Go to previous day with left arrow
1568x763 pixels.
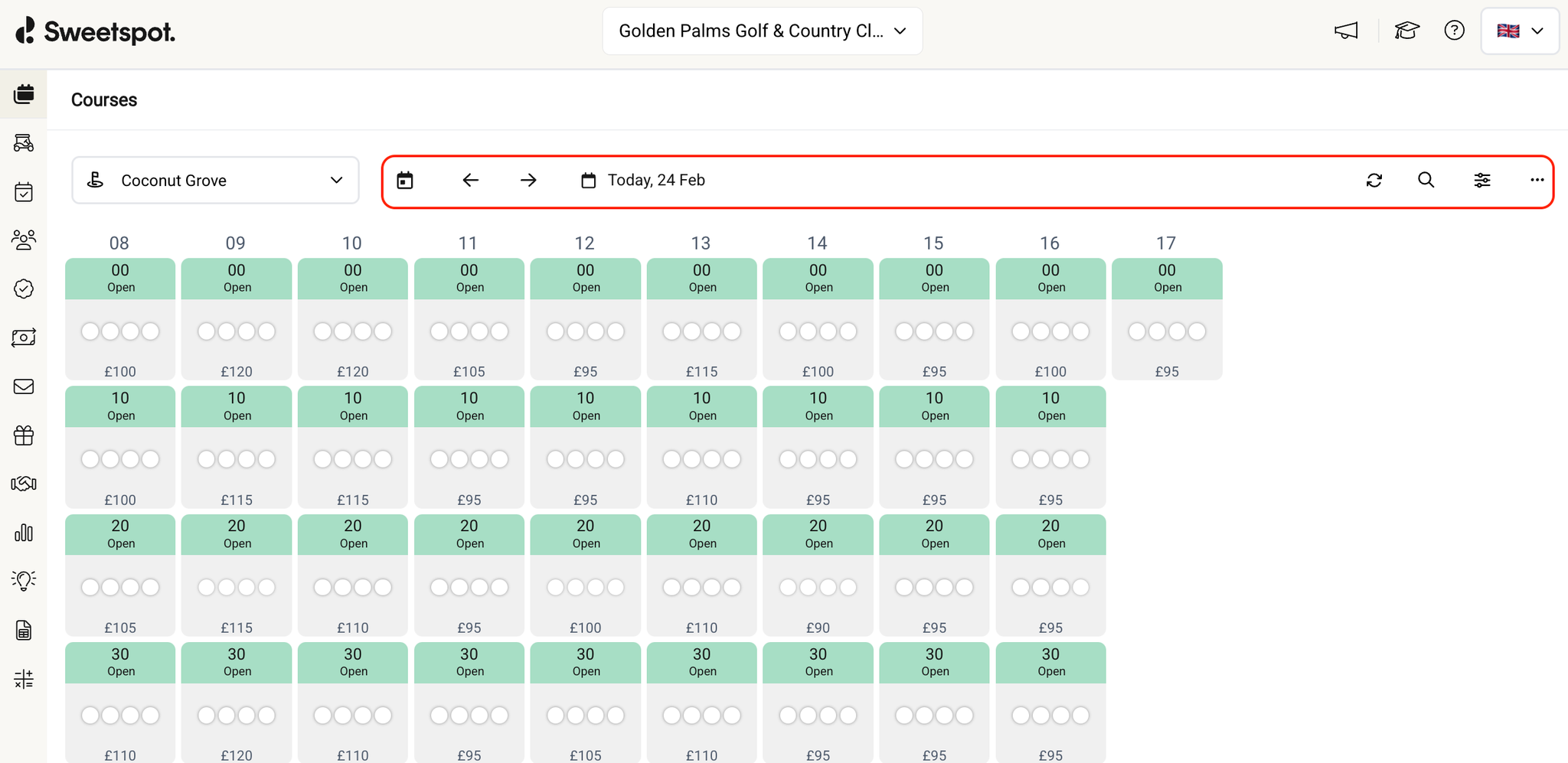(x=471, y=181)
